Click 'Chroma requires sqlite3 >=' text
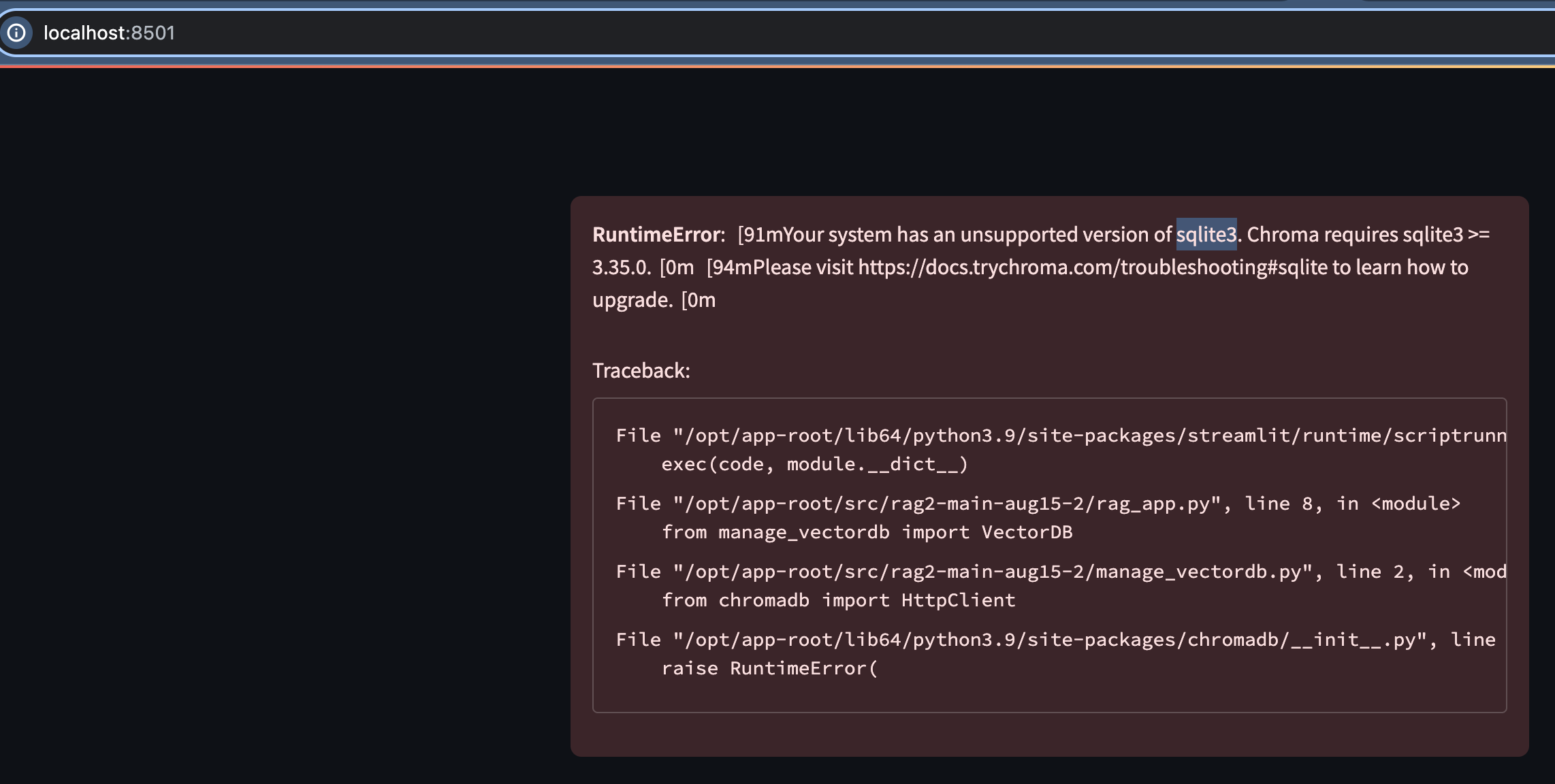Viewport: 1555px width, 784px height. coord(1368,235)
